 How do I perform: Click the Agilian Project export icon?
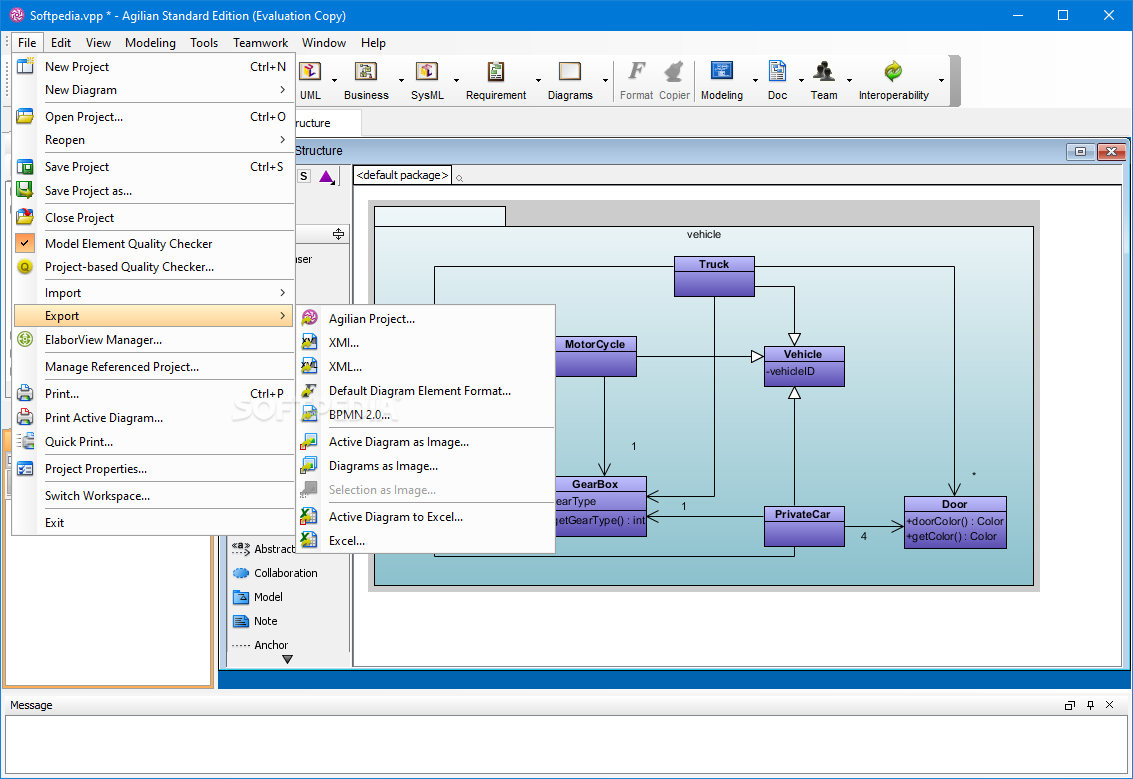coord(309,318)
